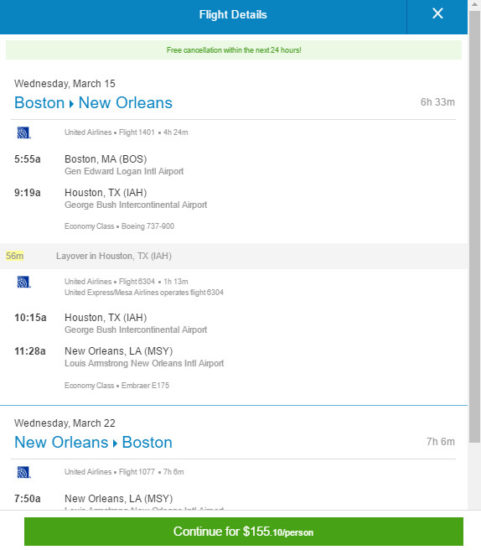Click the free cancellation notice banner
Image resolution: width=481 pixels, height=550 pixels.
(x=233, y=50)
